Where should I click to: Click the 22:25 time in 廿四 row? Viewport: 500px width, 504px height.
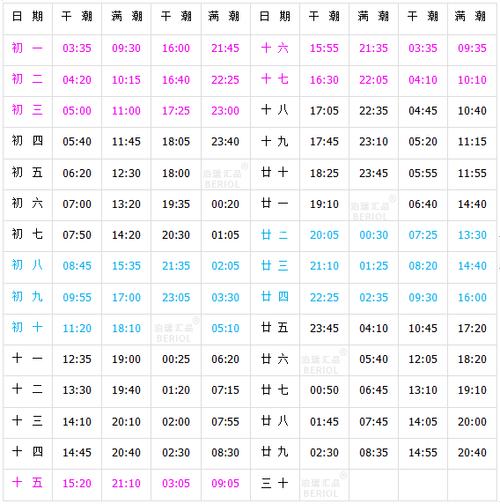click(x=324, y=297)
